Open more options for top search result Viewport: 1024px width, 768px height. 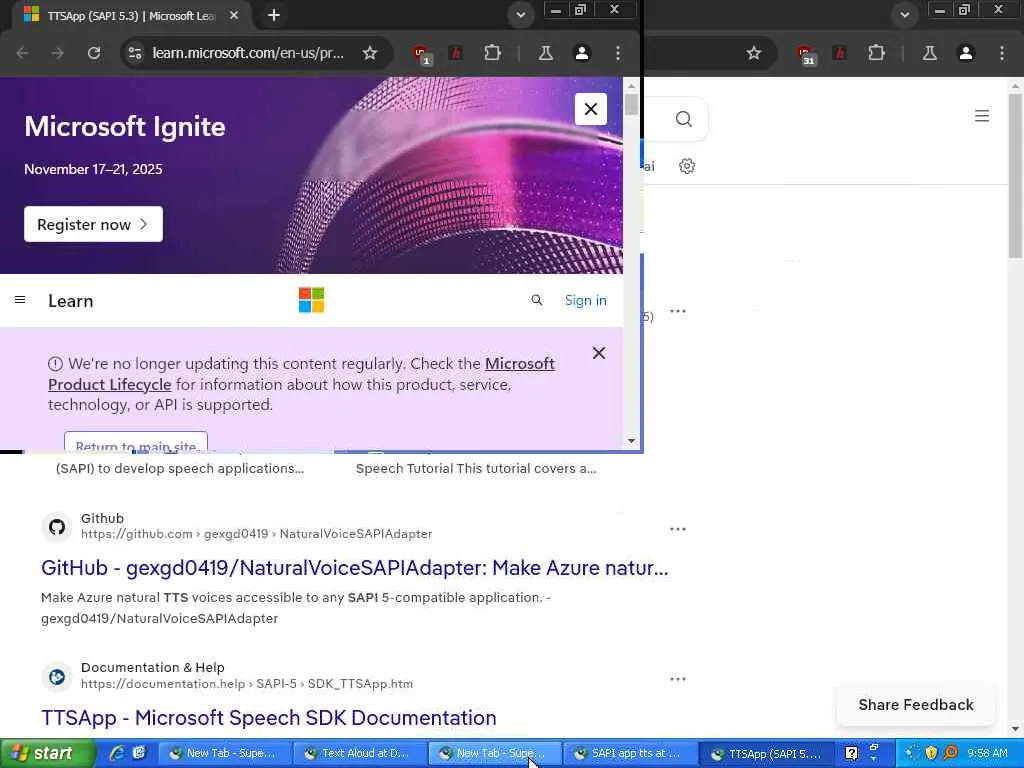678,311
